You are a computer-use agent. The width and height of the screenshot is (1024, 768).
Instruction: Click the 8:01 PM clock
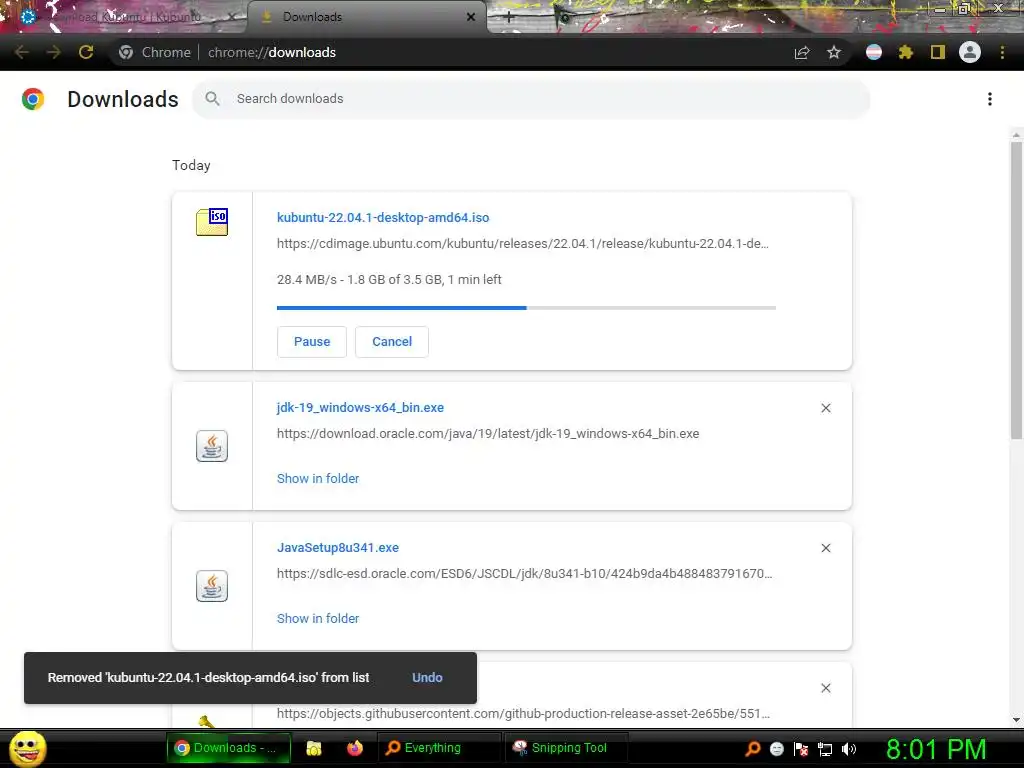coord(936,749)
